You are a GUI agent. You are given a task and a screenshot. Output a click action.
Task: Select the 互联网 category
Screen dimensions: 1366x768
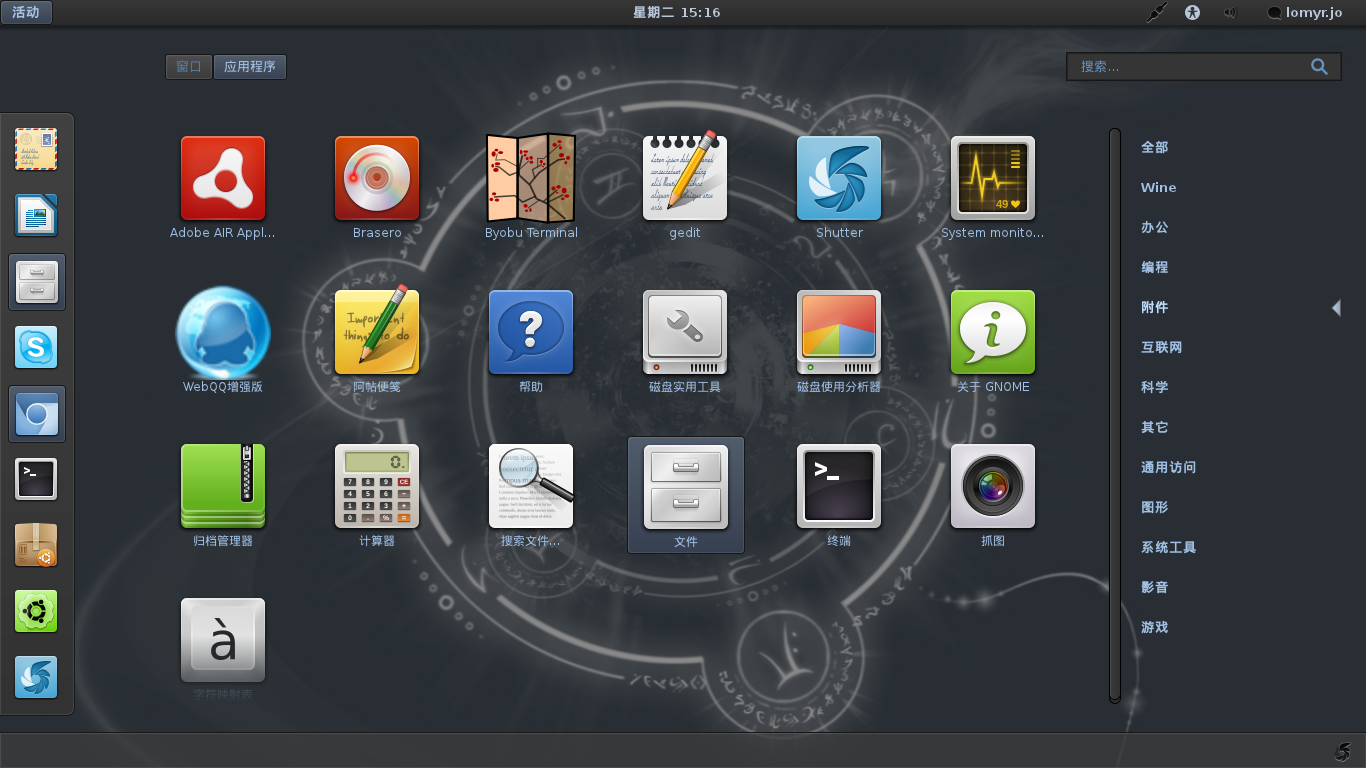click(1162, 347)
